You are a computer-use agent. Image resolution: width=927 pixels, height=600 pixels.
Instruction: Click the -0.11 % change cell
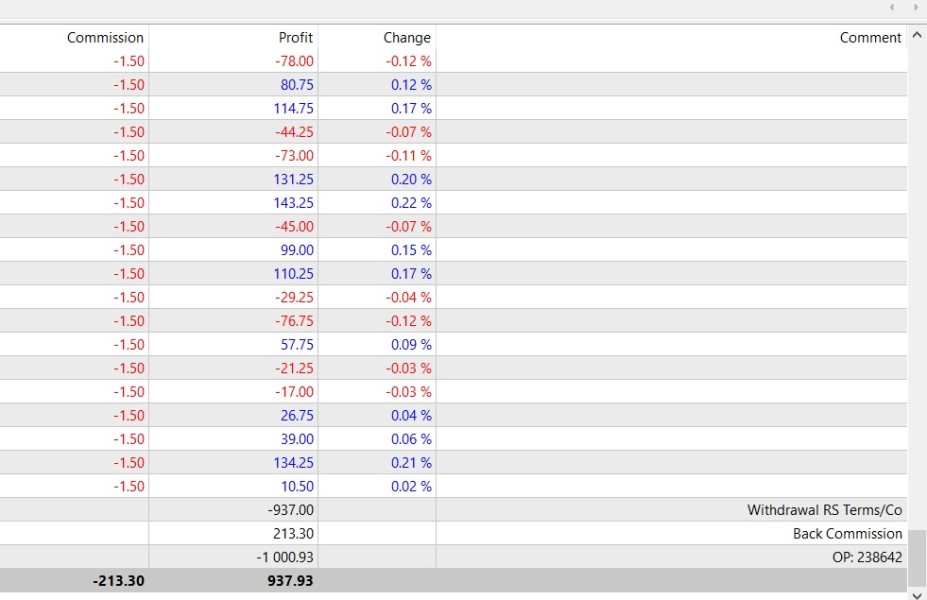point(410,156)
